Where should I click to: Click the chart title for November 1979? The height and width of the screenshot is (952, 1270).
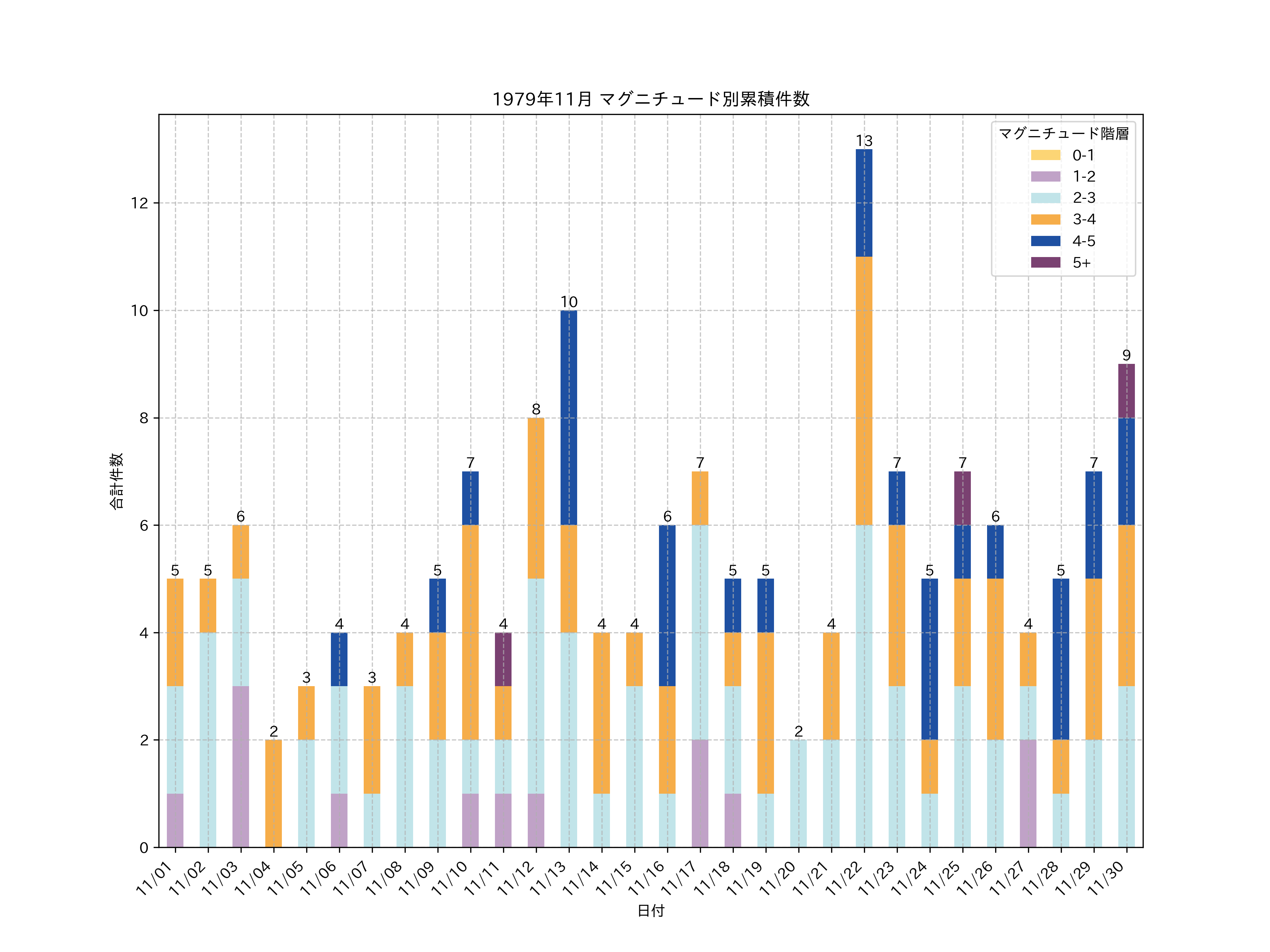(651, 99)
